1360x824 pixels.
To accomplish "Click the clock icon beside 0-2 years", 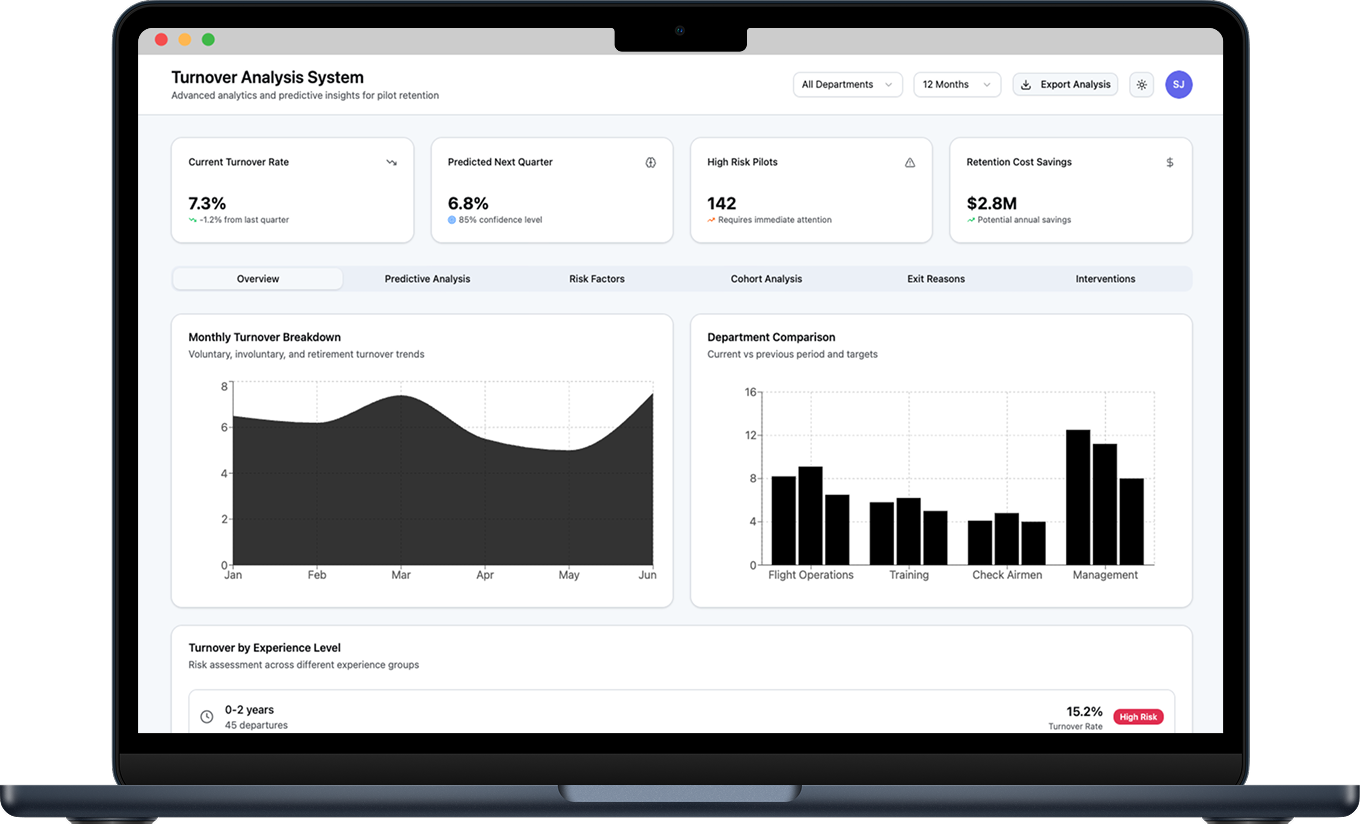I will point(206,716).
